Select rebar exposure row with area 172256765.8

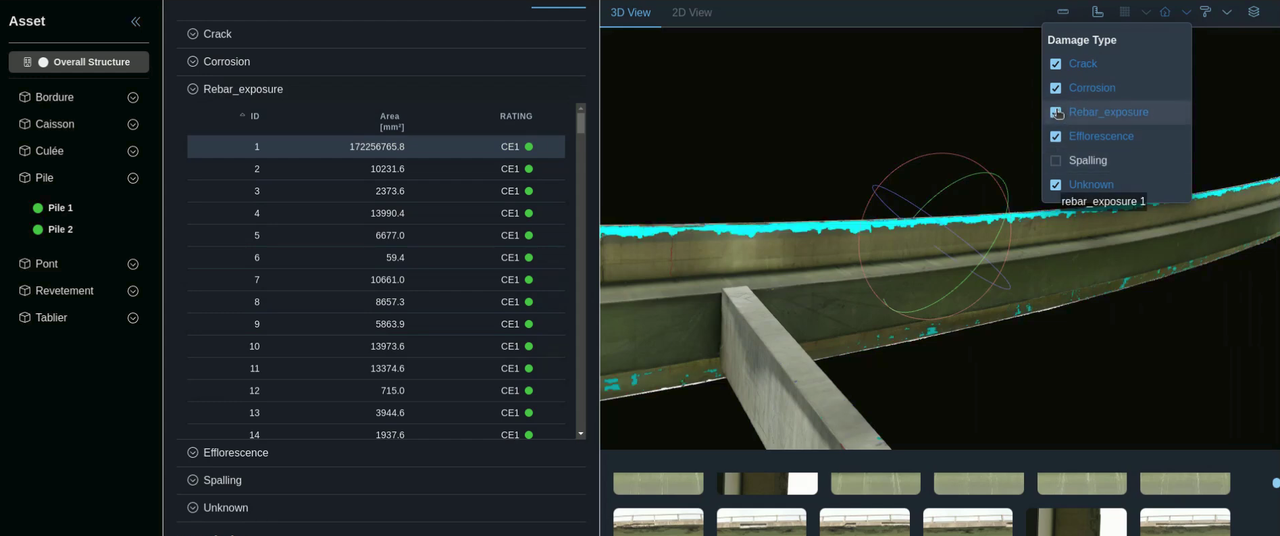pos(376,147)
